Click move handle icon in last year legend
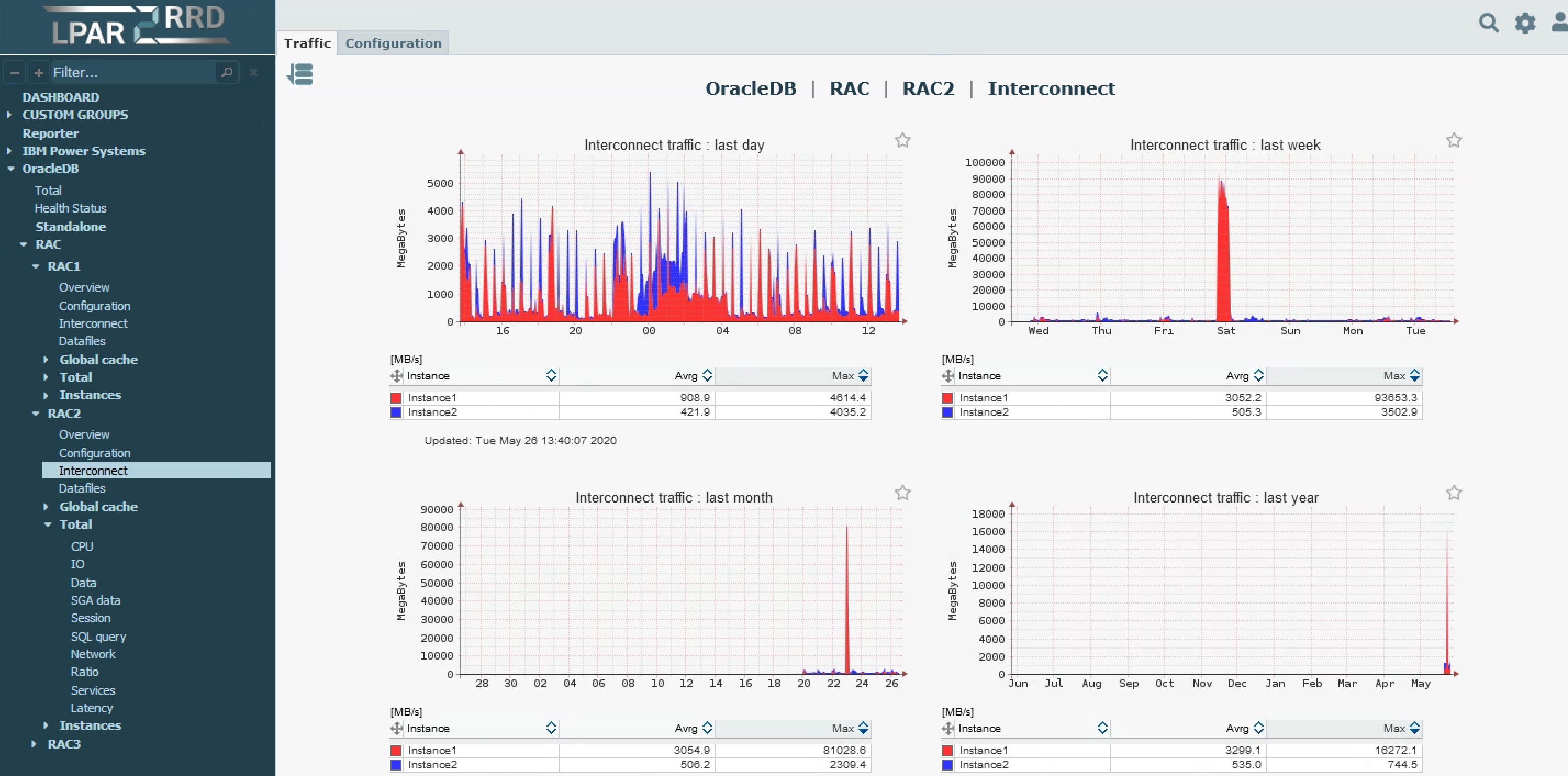1568x776 pixels. coord(948,729)
